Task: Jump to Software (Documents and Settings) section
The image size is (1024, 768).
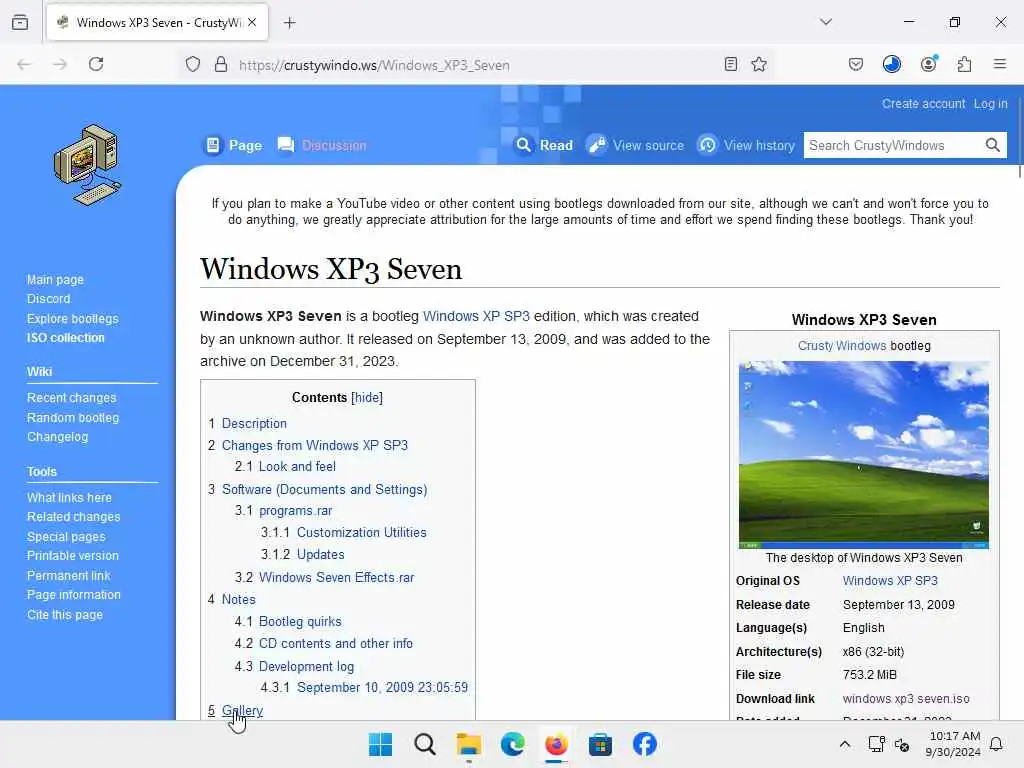Action: (325, 489)
